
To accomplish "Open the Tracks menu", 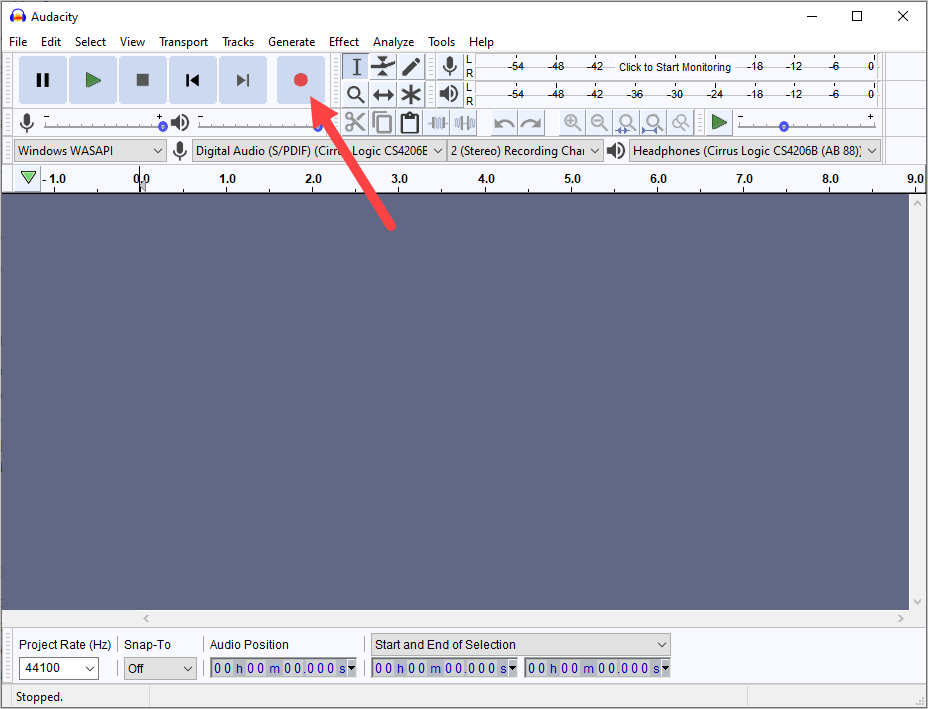I will (x=238, y=42).
